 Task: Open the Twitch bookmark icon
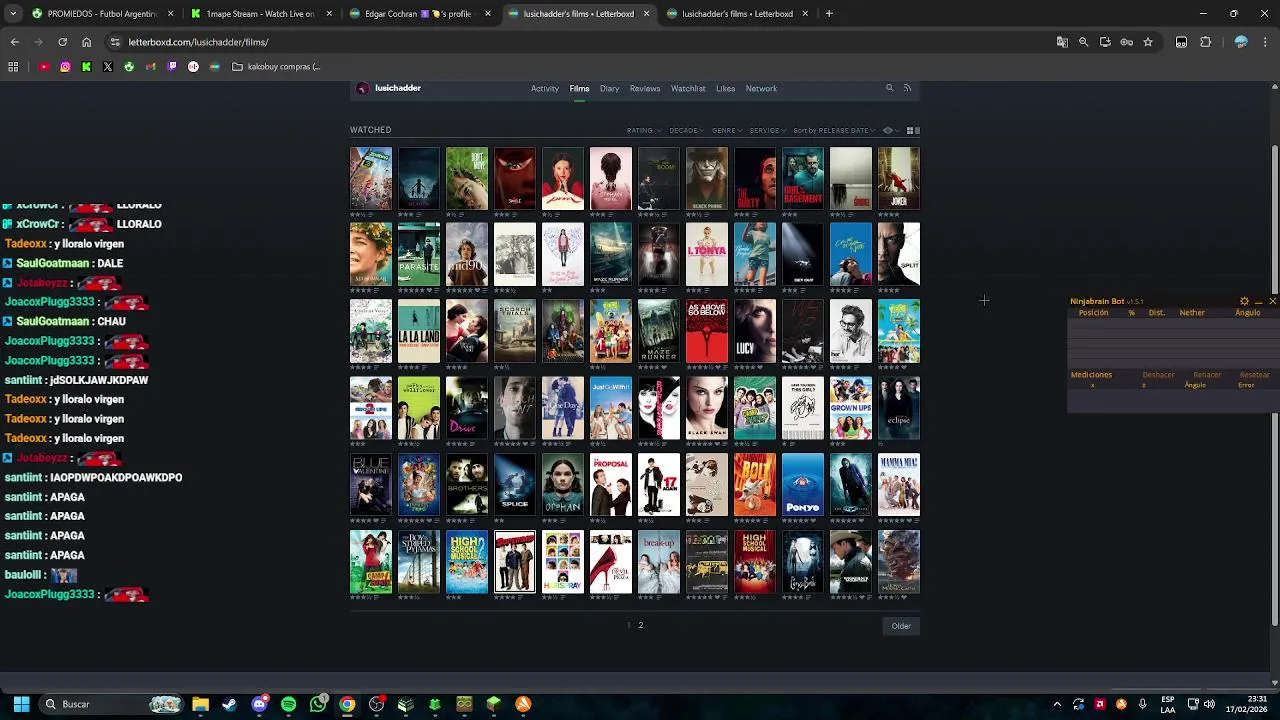(172, 67)
